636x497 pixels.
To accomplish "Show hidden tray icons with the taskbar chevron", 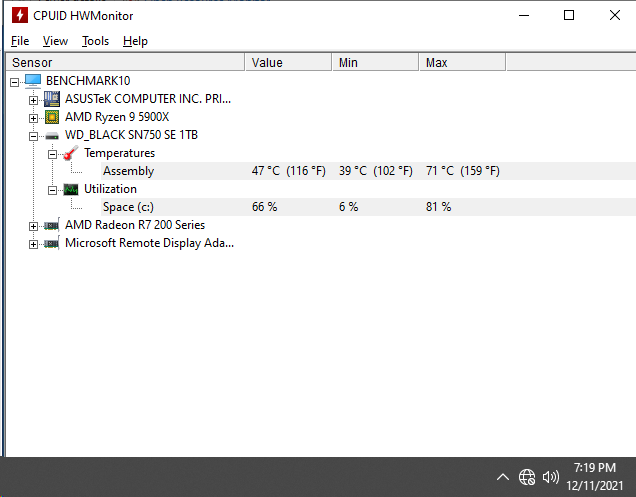I will (x=503, y=477).
